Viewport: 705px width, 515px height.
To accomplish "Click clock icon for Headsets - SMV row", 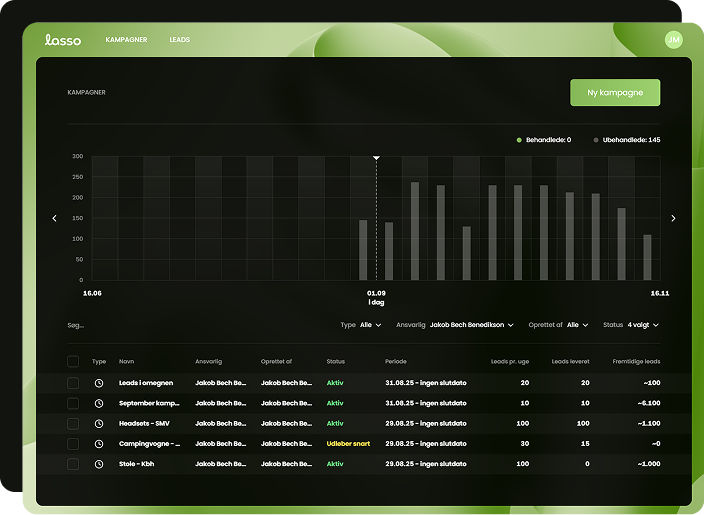I will pyautogui.click(x=99, y=423).
